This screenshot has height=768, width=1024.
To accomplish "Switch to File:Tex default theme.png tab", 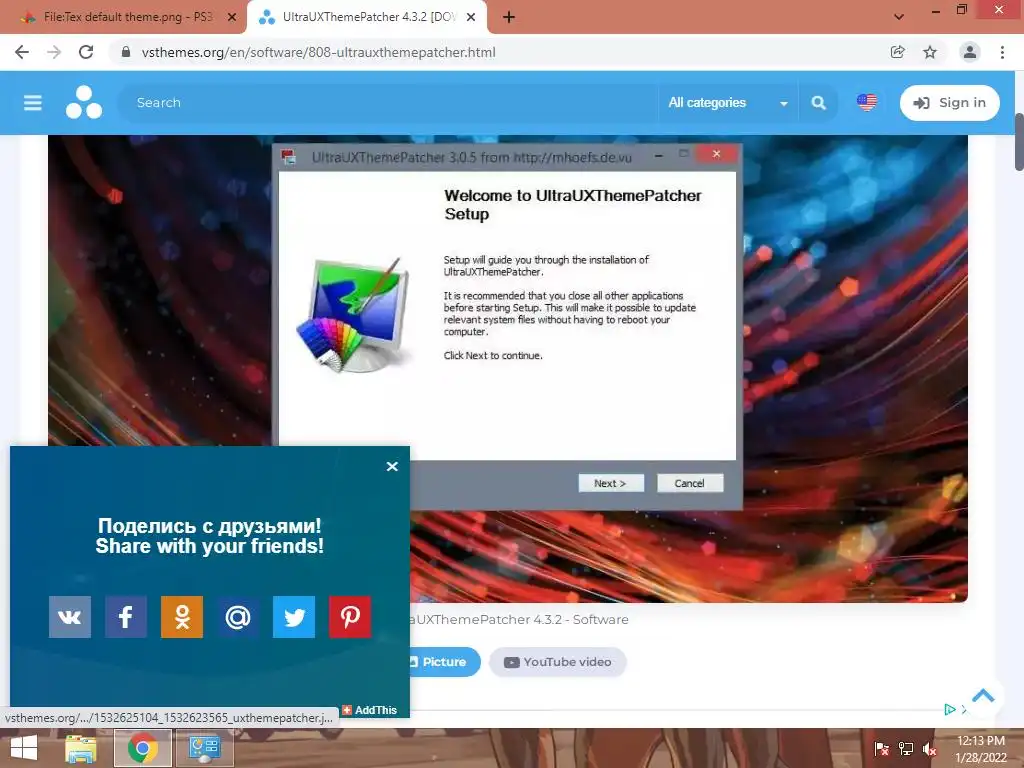I will [127, 17].
